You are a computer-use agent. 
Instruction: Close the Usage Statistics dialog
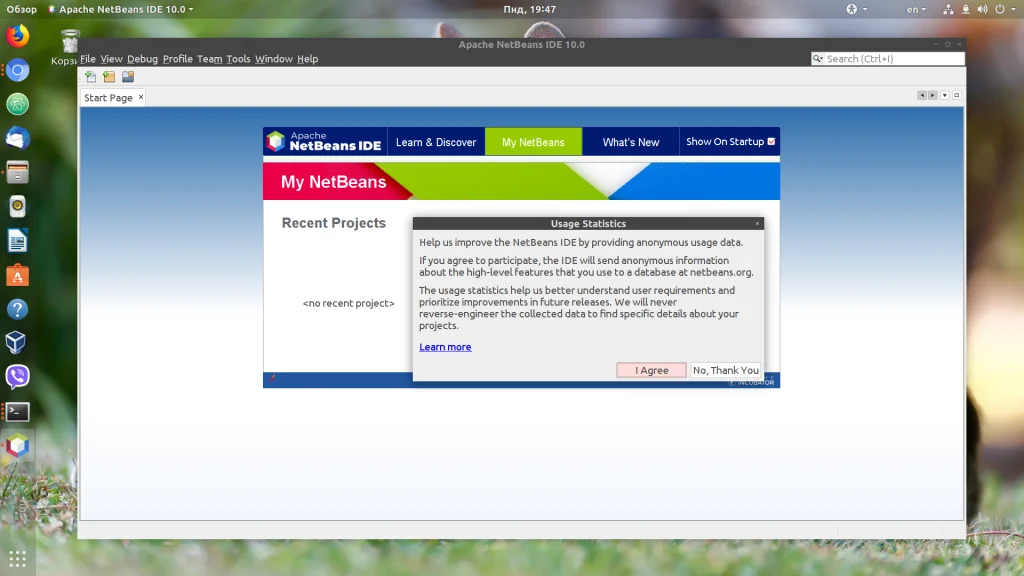(758, 223)
